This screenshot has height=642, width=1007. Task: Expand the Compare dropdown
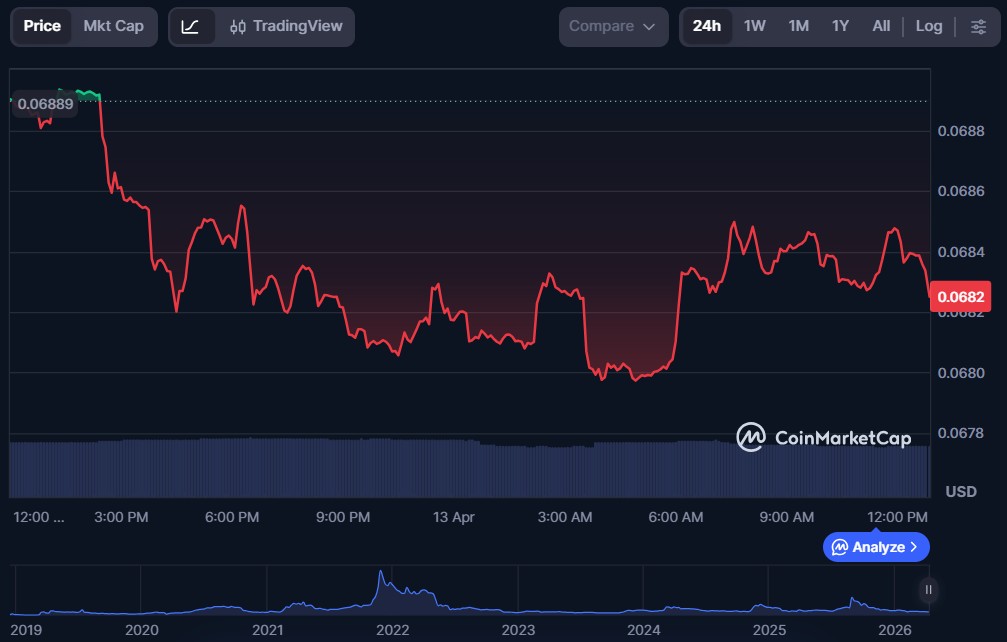coord(613,26)
